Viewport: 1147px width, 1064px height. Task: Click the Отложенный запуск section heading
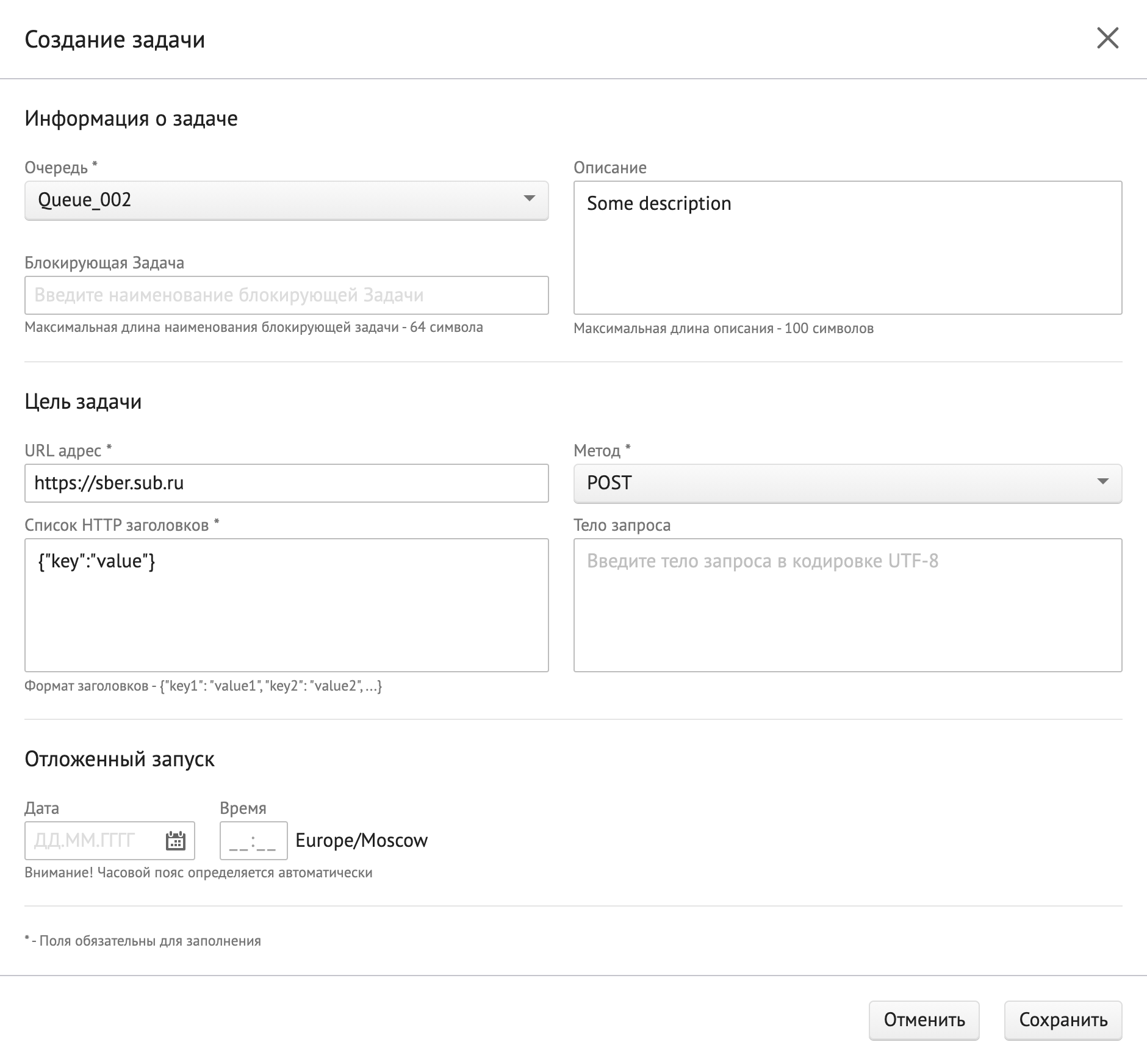click(x=120, y=759)
